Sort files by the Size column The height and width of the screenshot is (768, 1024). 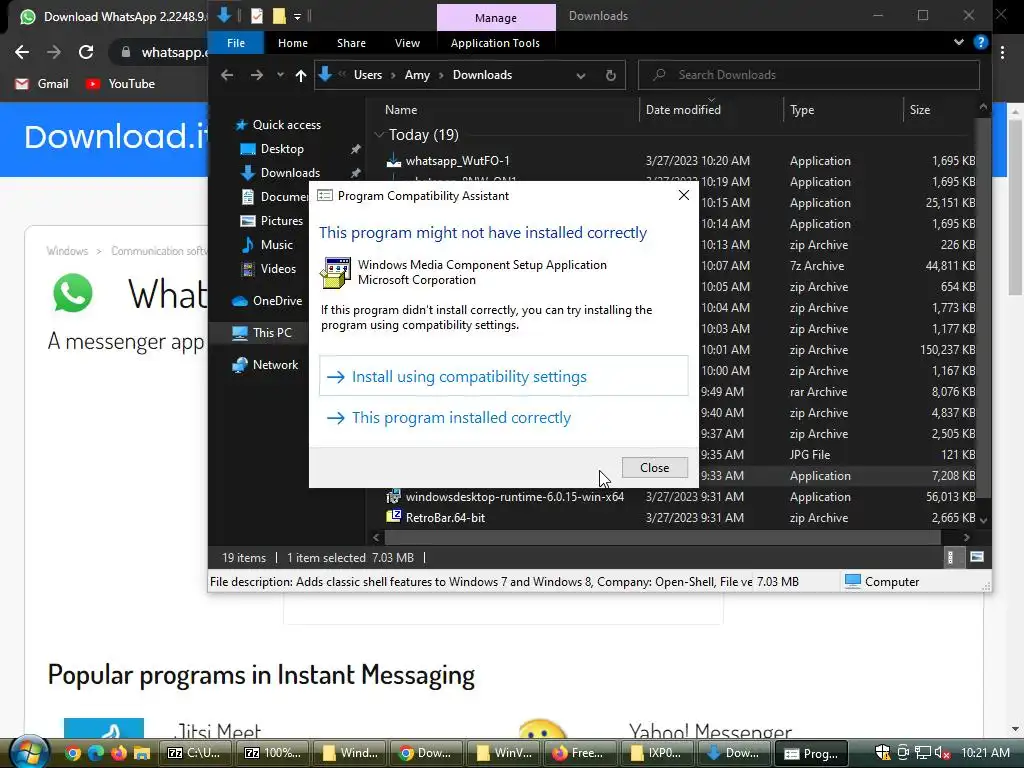click(x=920, y=110)
